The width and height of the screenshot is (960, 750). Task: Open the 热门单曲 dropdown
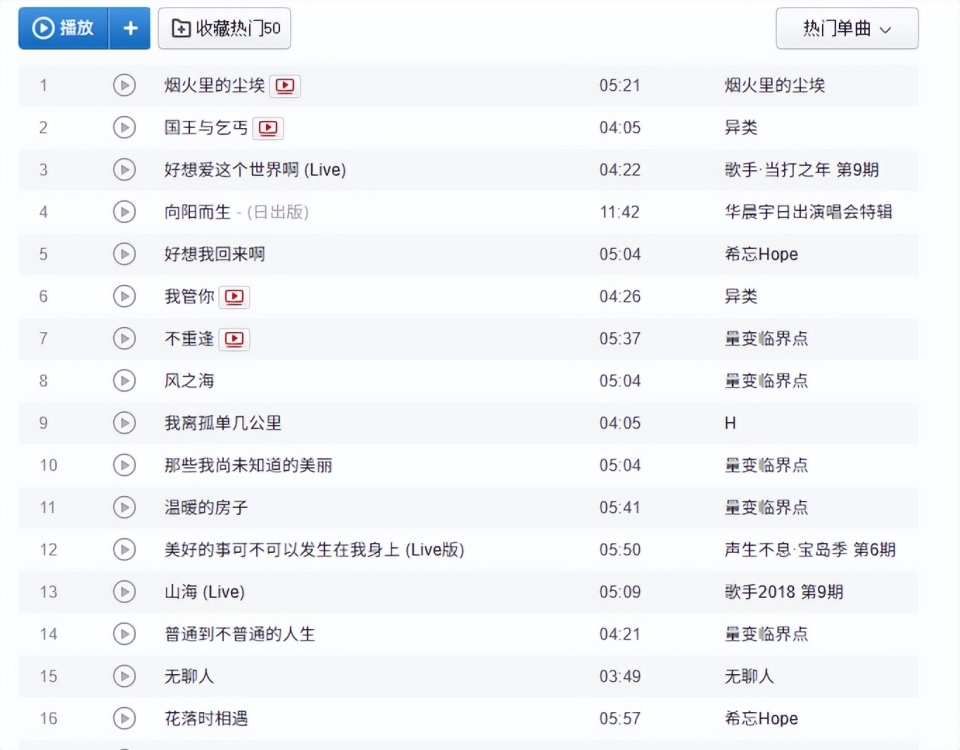tap(846, 28)
